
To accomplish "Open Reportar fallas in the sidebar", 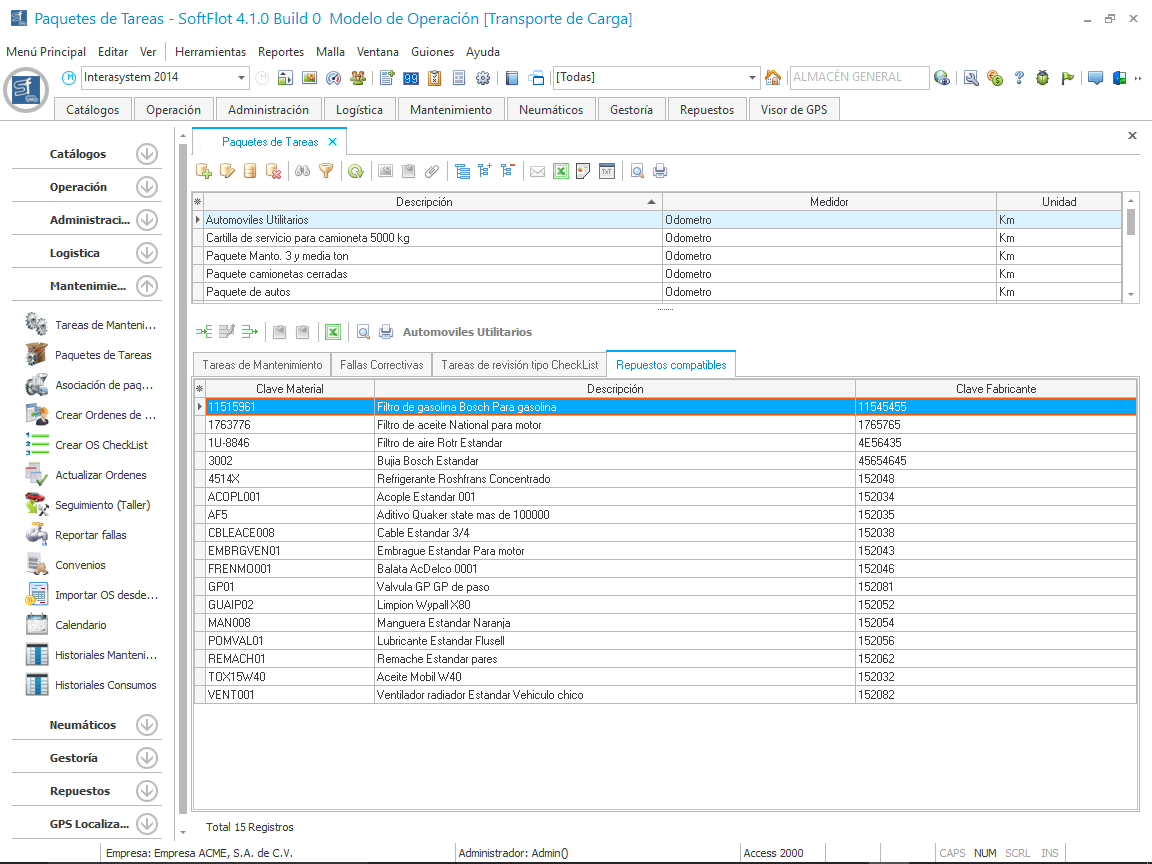I will coord(91,535).
